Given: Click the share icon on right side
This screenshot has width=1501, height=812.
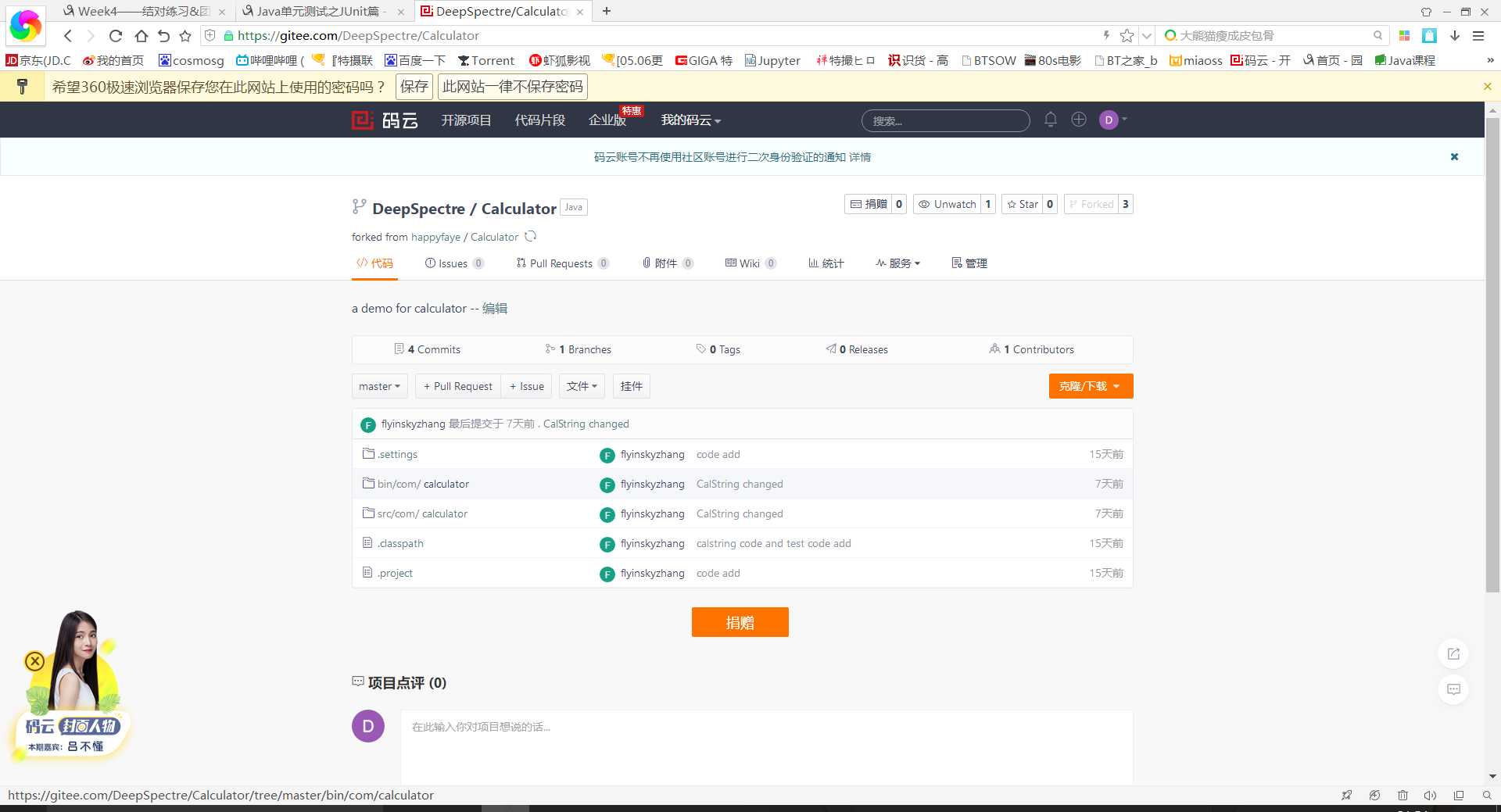Looking at the screenshot, I should click(x=1453, y=653).
